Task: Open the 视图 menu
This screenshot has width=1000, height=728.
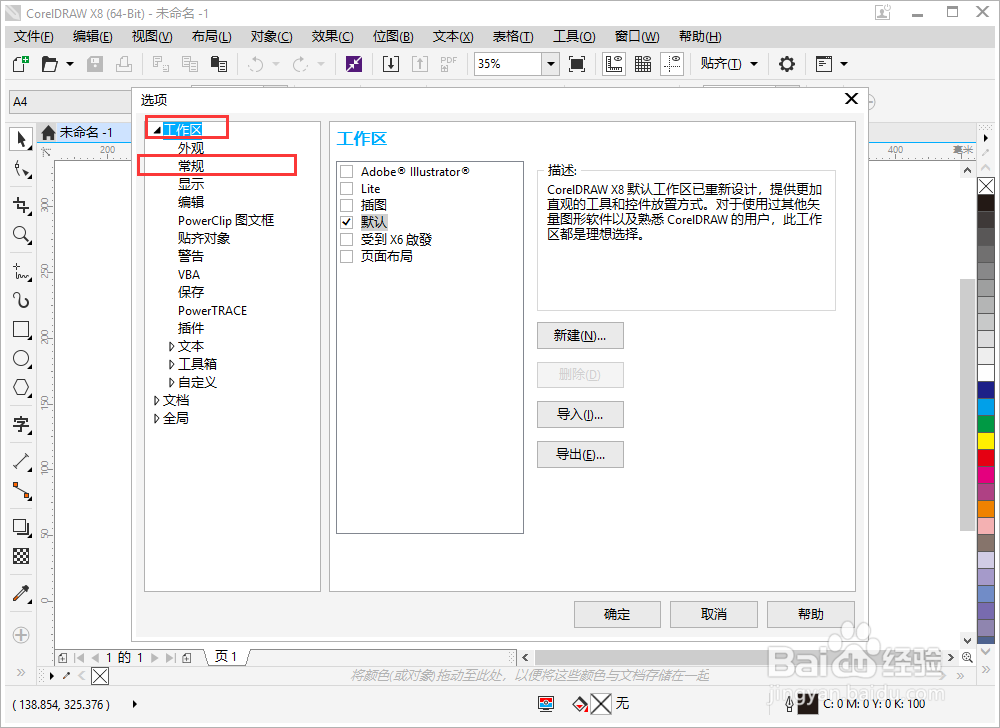Action: pyautogui.click(x=152, y=36)
